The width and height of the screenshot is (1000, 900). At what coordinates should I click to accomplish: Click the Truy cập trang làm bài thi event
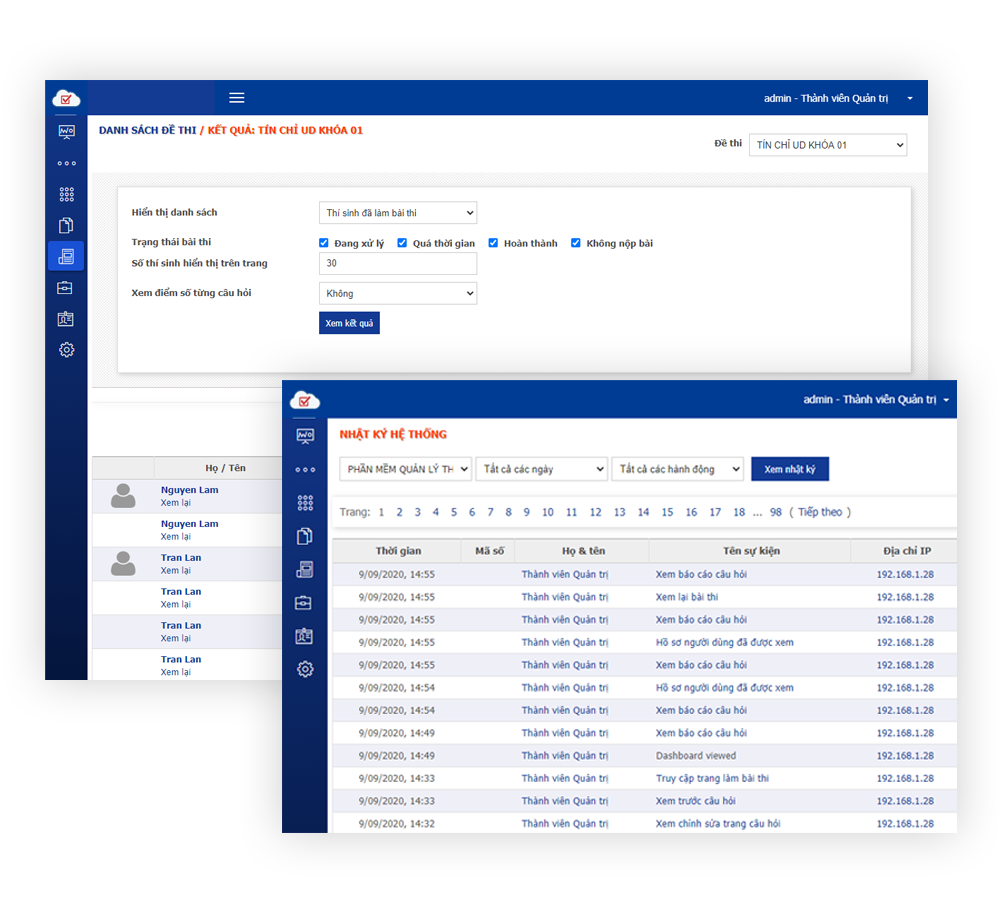(x=712, y=778)
